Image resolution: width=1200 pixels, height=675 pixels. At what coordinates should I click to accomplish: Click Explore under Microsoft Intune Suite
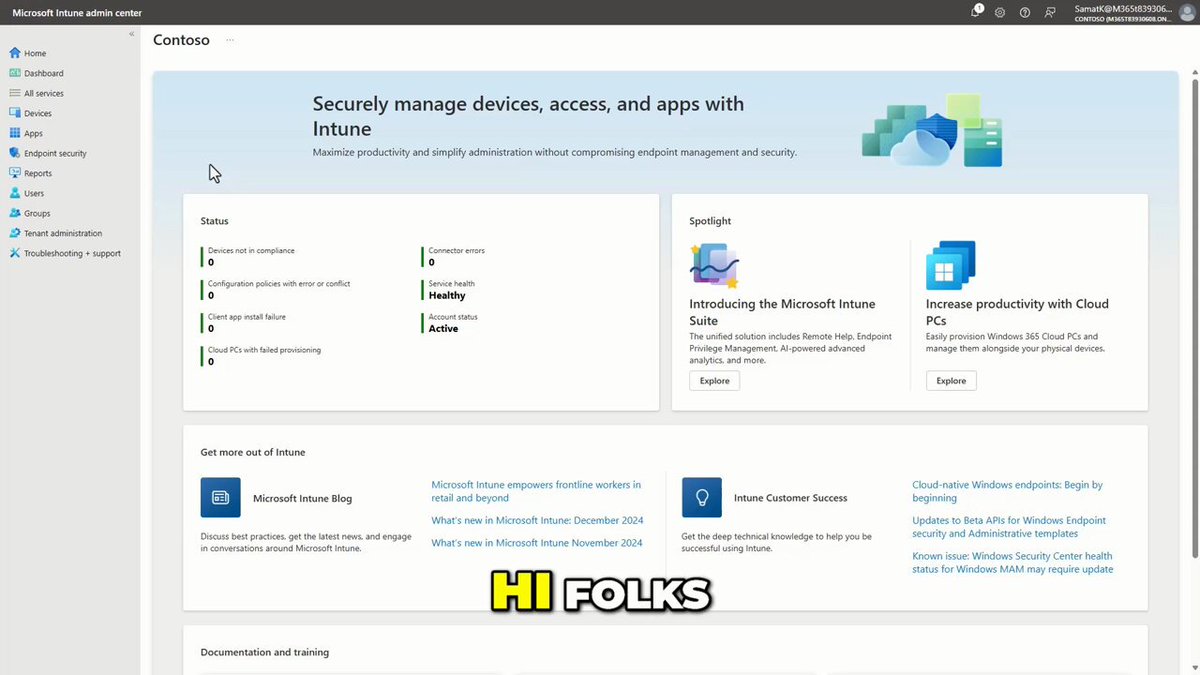[x=714, y=380]
